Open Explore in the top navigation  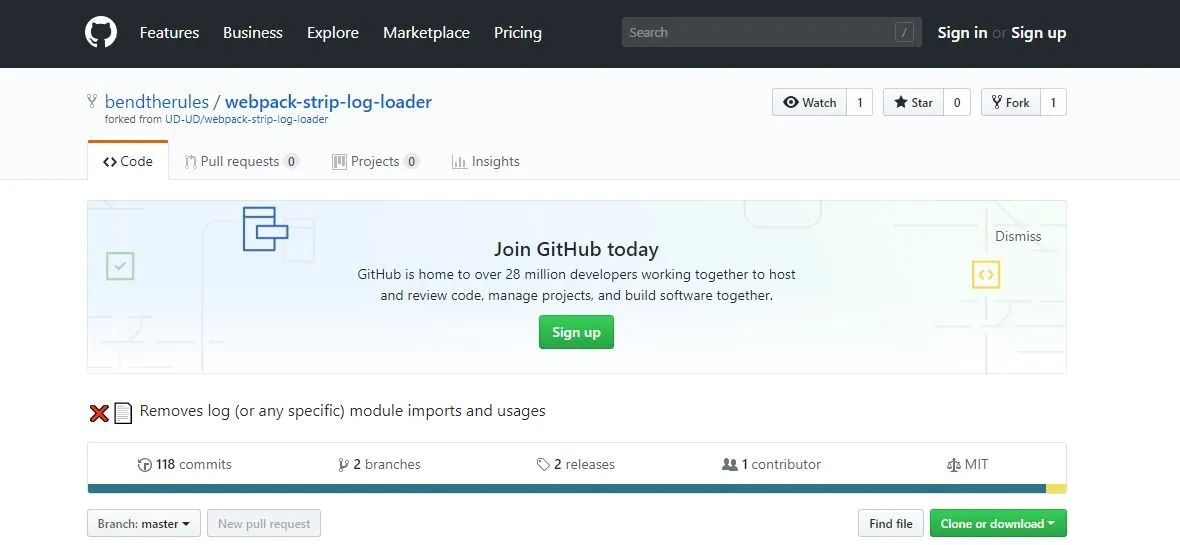tap(333, 32)
